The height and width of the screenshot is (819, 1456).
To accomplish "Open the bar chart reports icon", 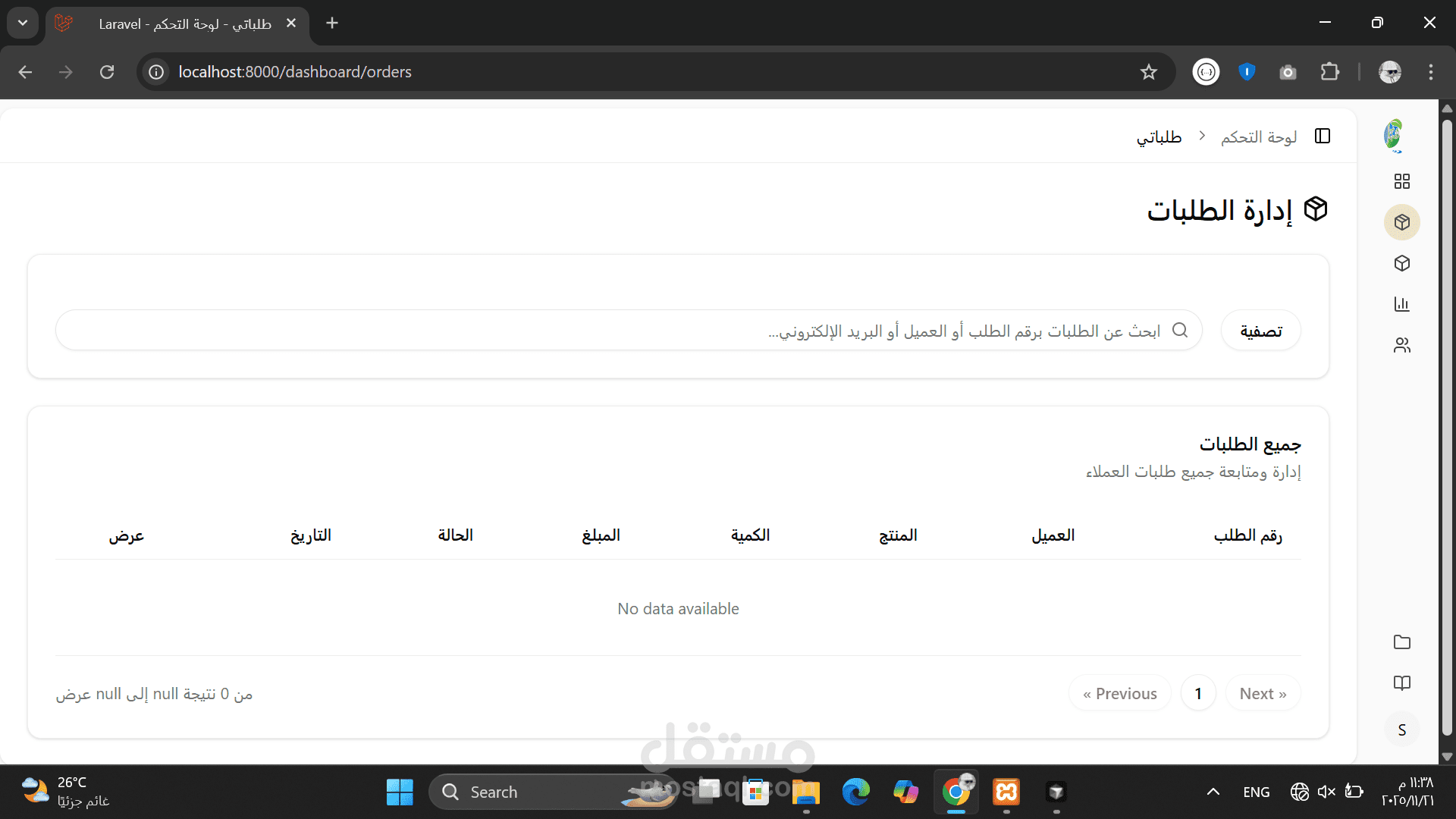I will pos(1401,304).
